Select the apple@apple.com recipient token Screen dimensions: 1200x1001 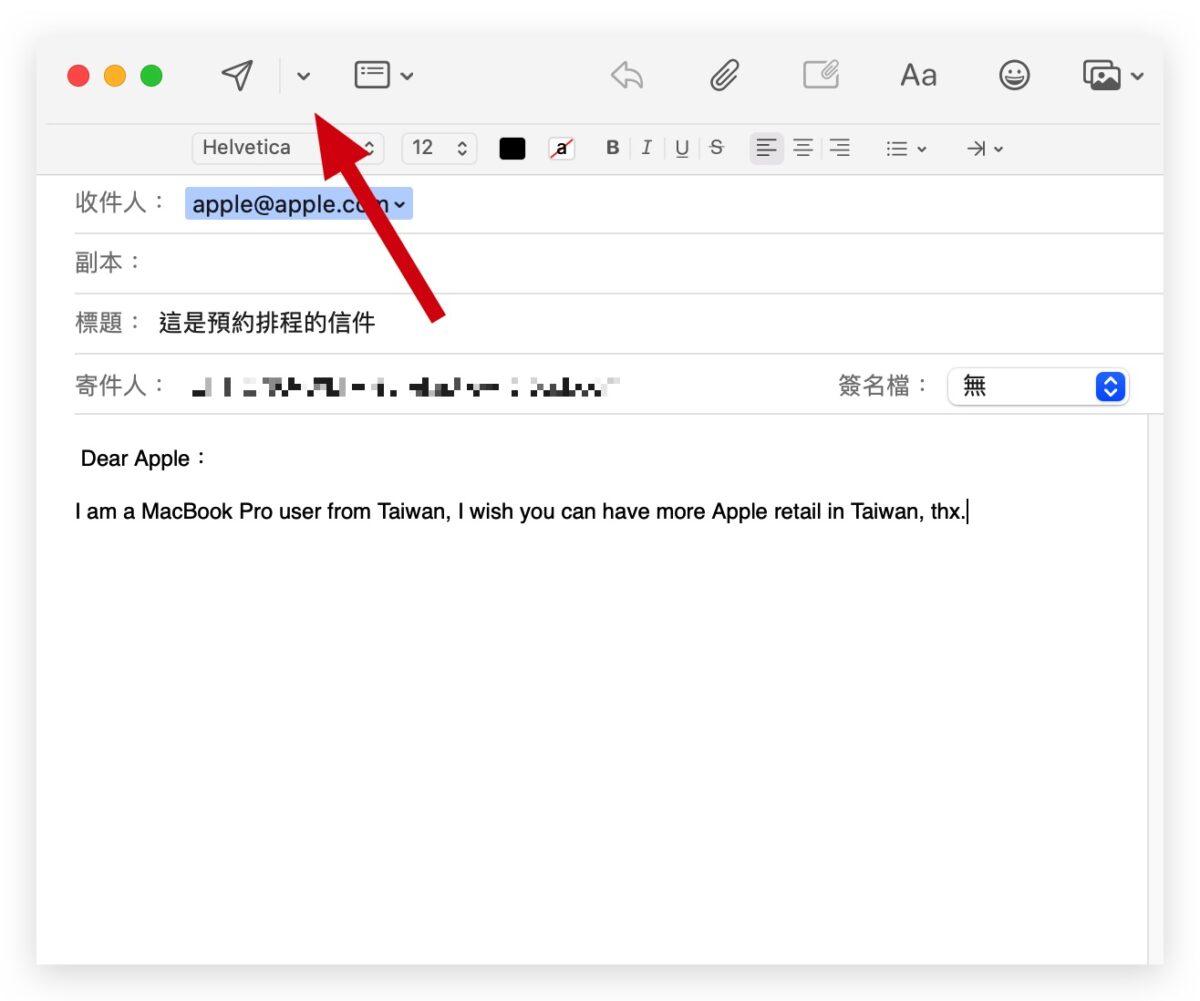point(298,204)
